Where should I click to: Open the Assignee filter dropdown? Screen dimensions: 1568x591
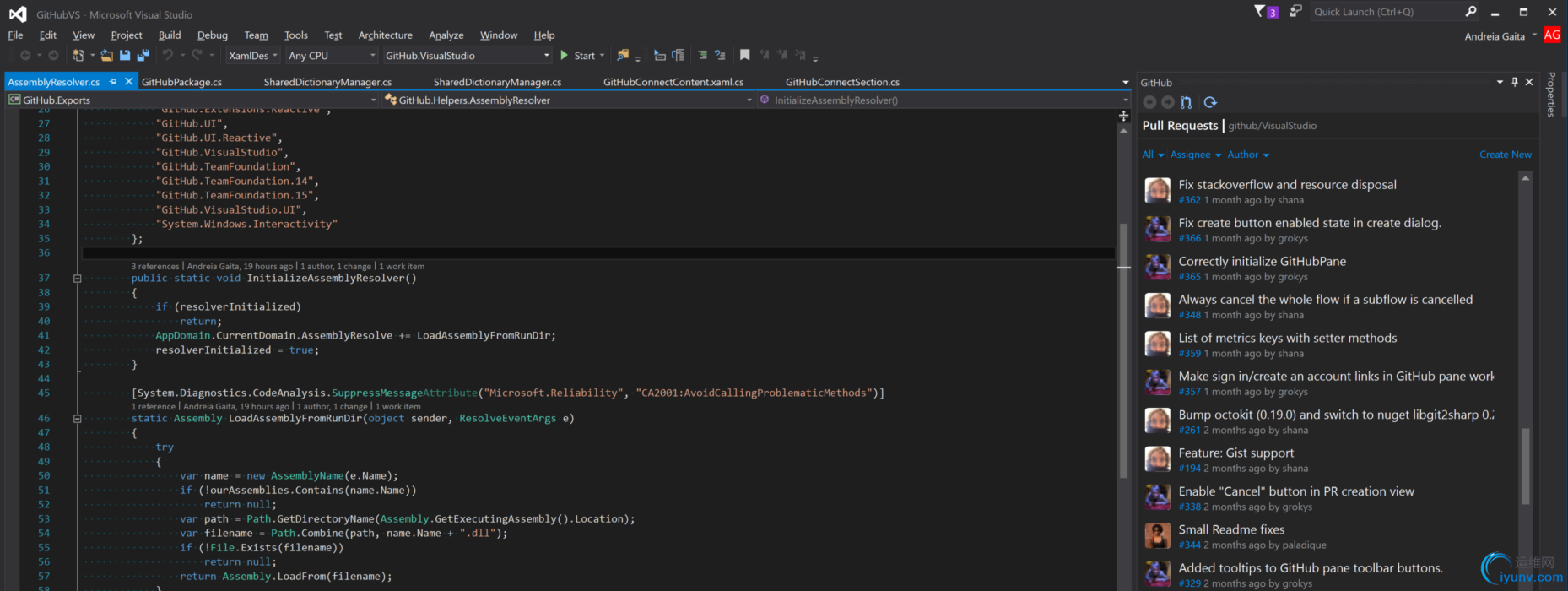pos(1196,155)
